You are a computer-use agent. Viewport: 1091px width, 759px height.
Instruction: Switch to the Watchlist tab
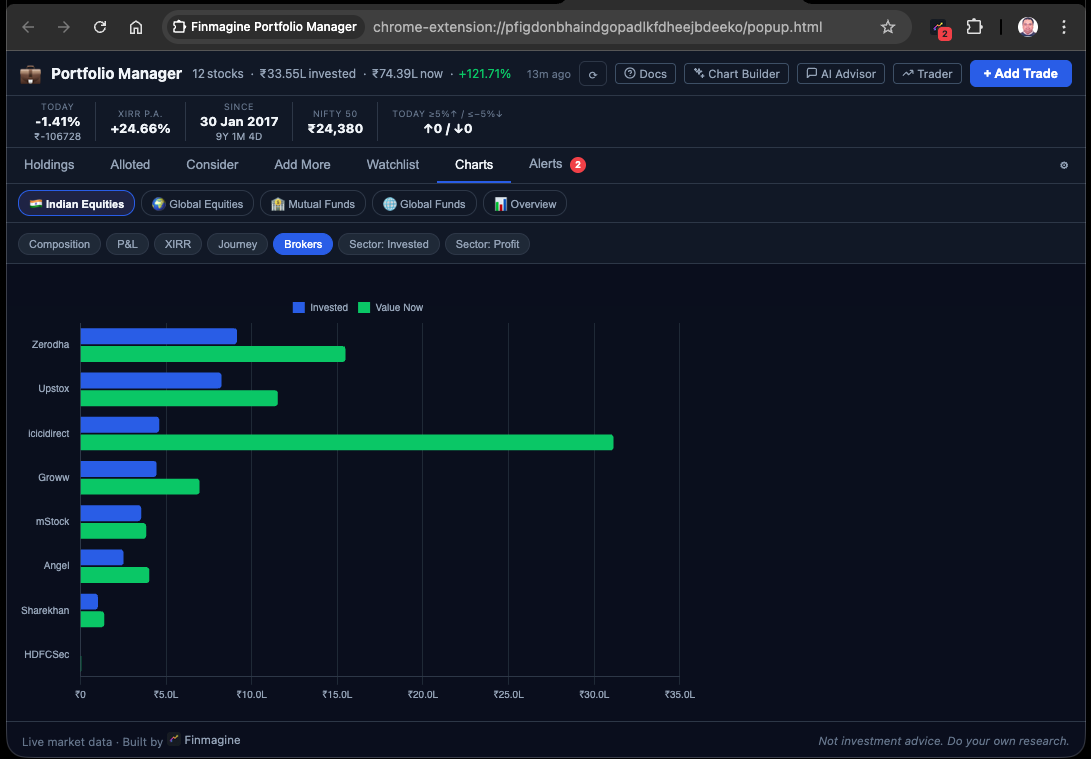392,164
